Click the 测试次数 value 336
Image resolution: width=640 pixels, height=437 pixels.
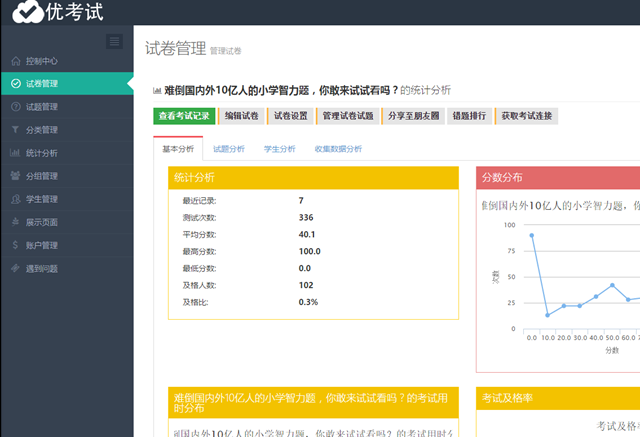(x=306, y=217)
